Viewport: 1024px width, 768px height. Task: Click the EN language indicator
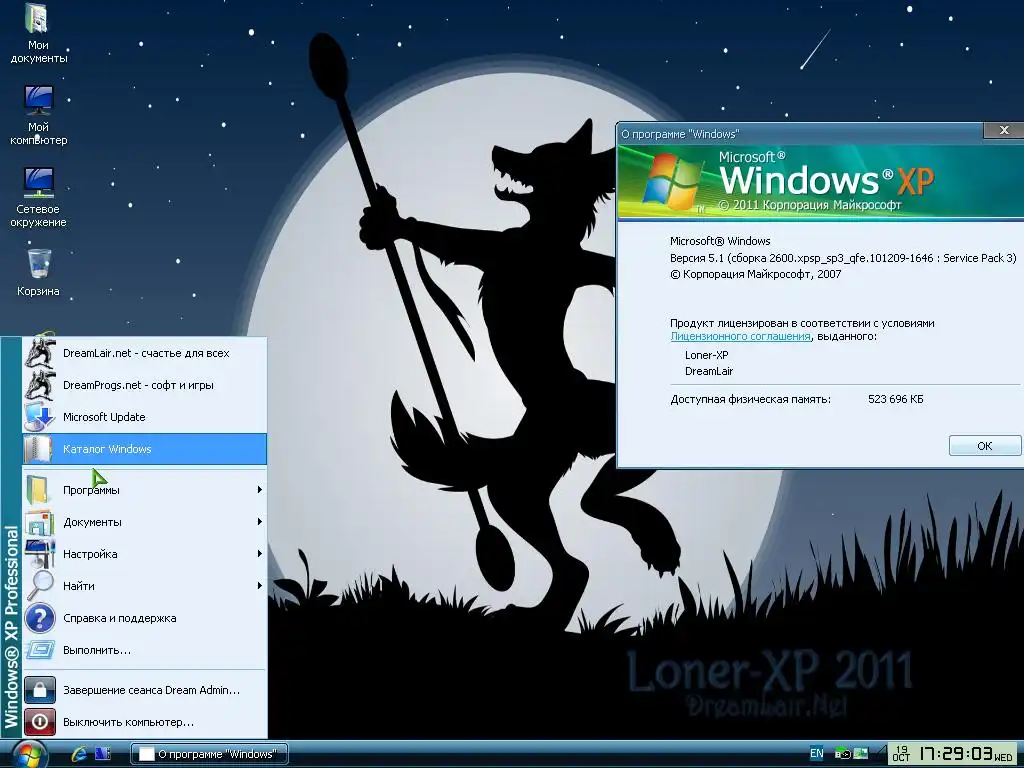[x=816, y=754]
